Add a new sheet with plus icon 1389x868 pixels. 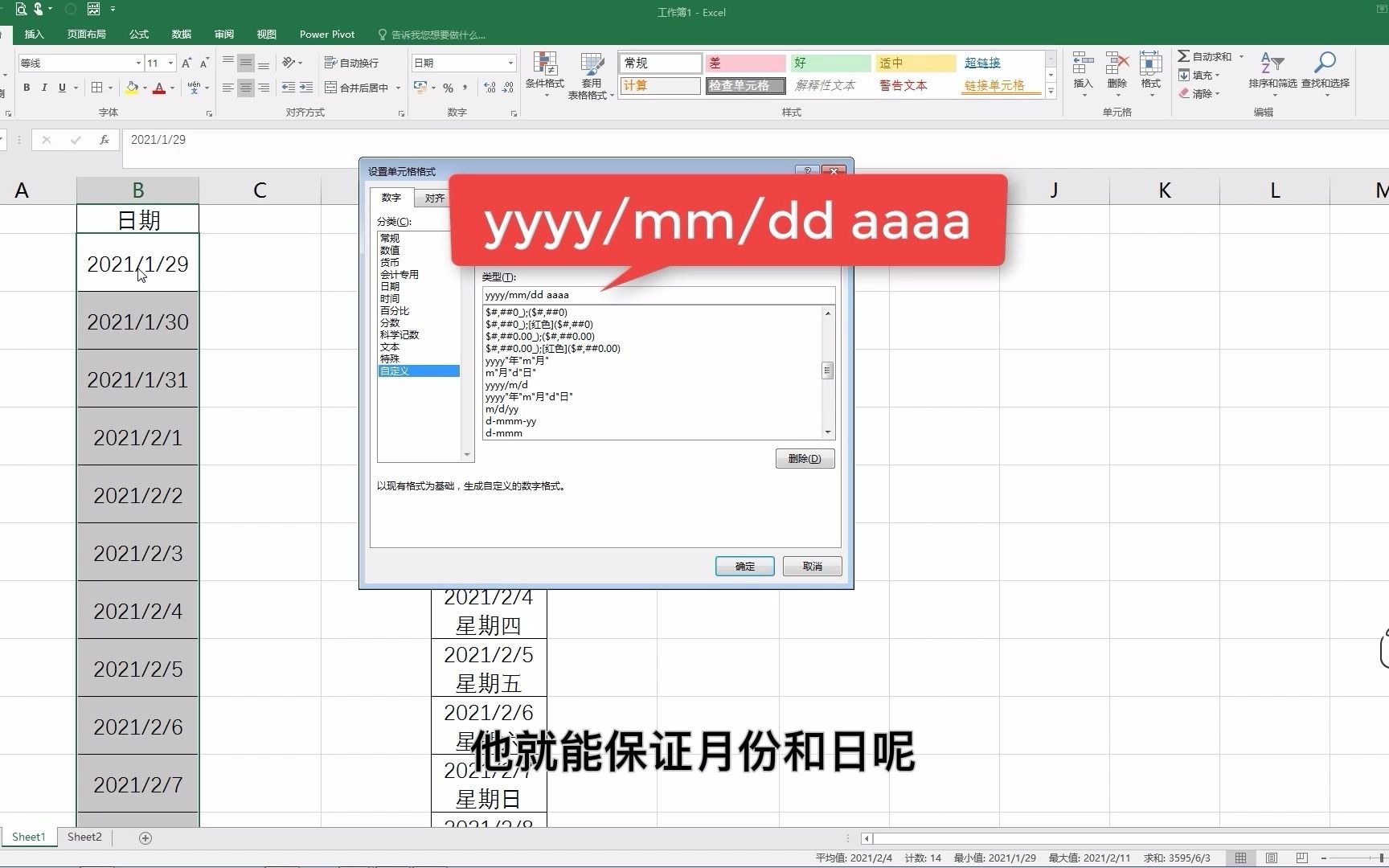point(145,838)
